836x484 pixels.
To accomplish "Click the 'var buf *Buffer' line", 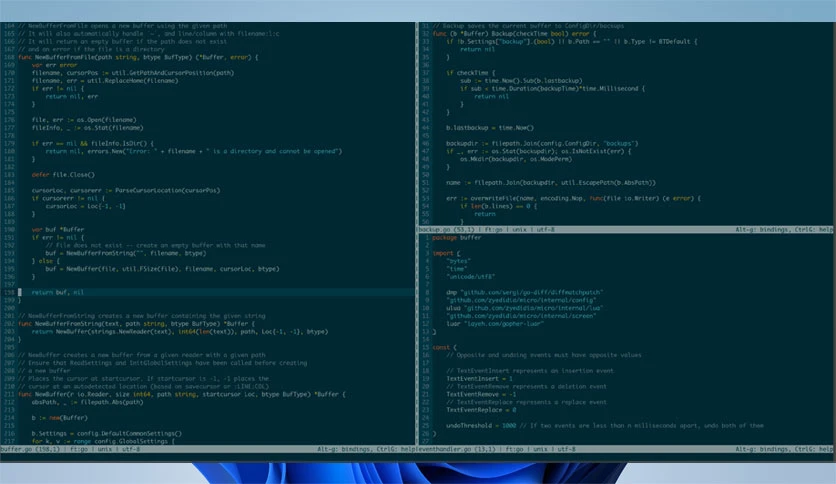I will pyautogui.click(x=58, y=230).
